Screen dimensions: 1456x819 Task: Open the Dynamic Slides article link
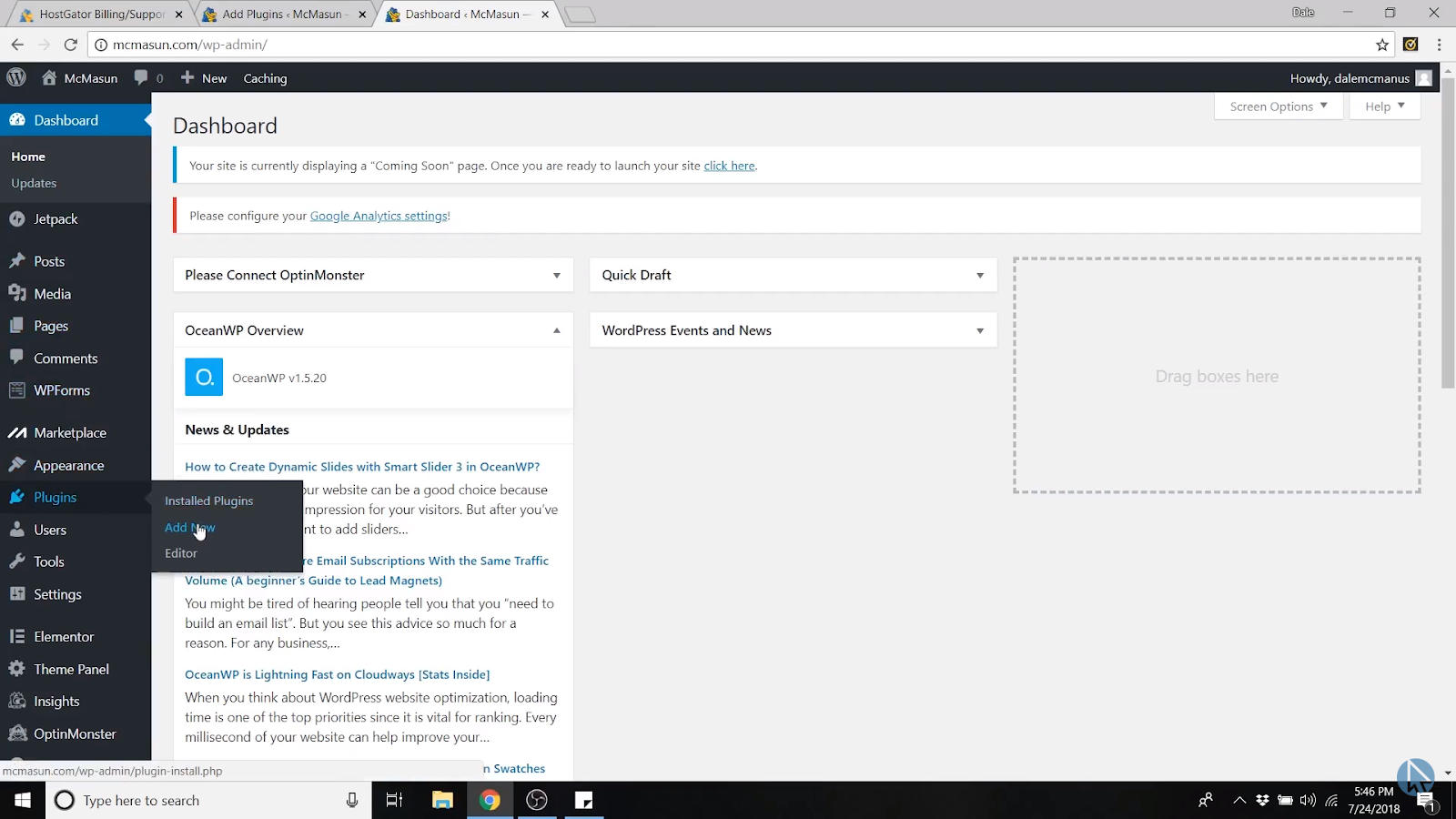click(x=362, y=467)
